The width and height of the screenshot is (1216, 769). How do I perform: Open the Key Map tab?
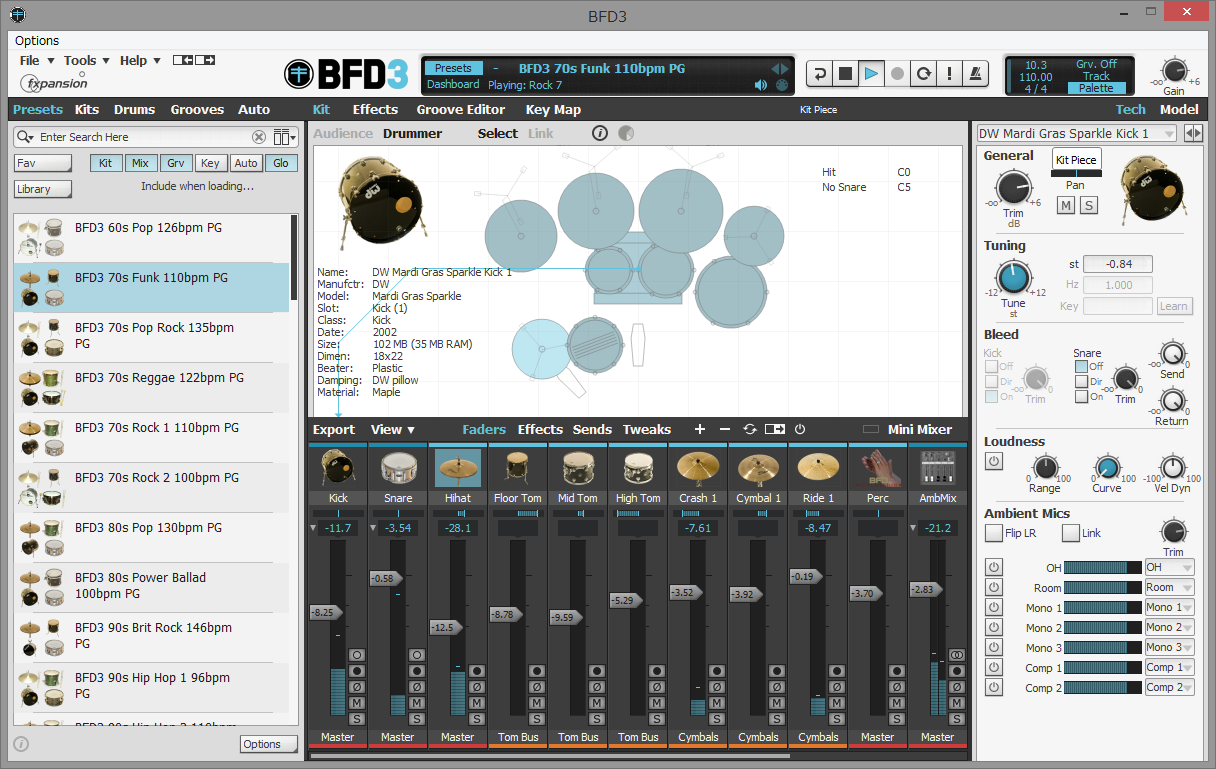click(x=553, y=109)
